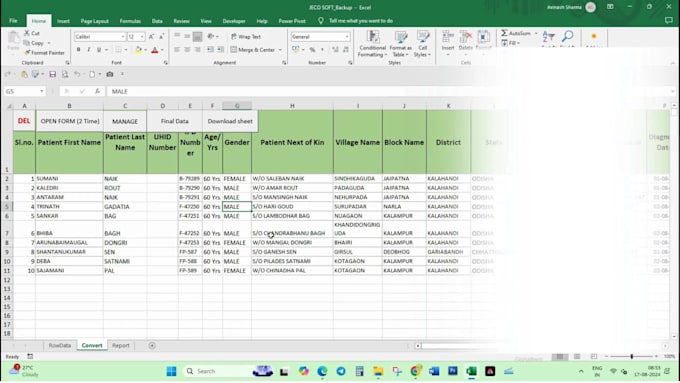Click the Insert cells icon
This screenshot has height=383, width=680.
[x=448, y=37]
